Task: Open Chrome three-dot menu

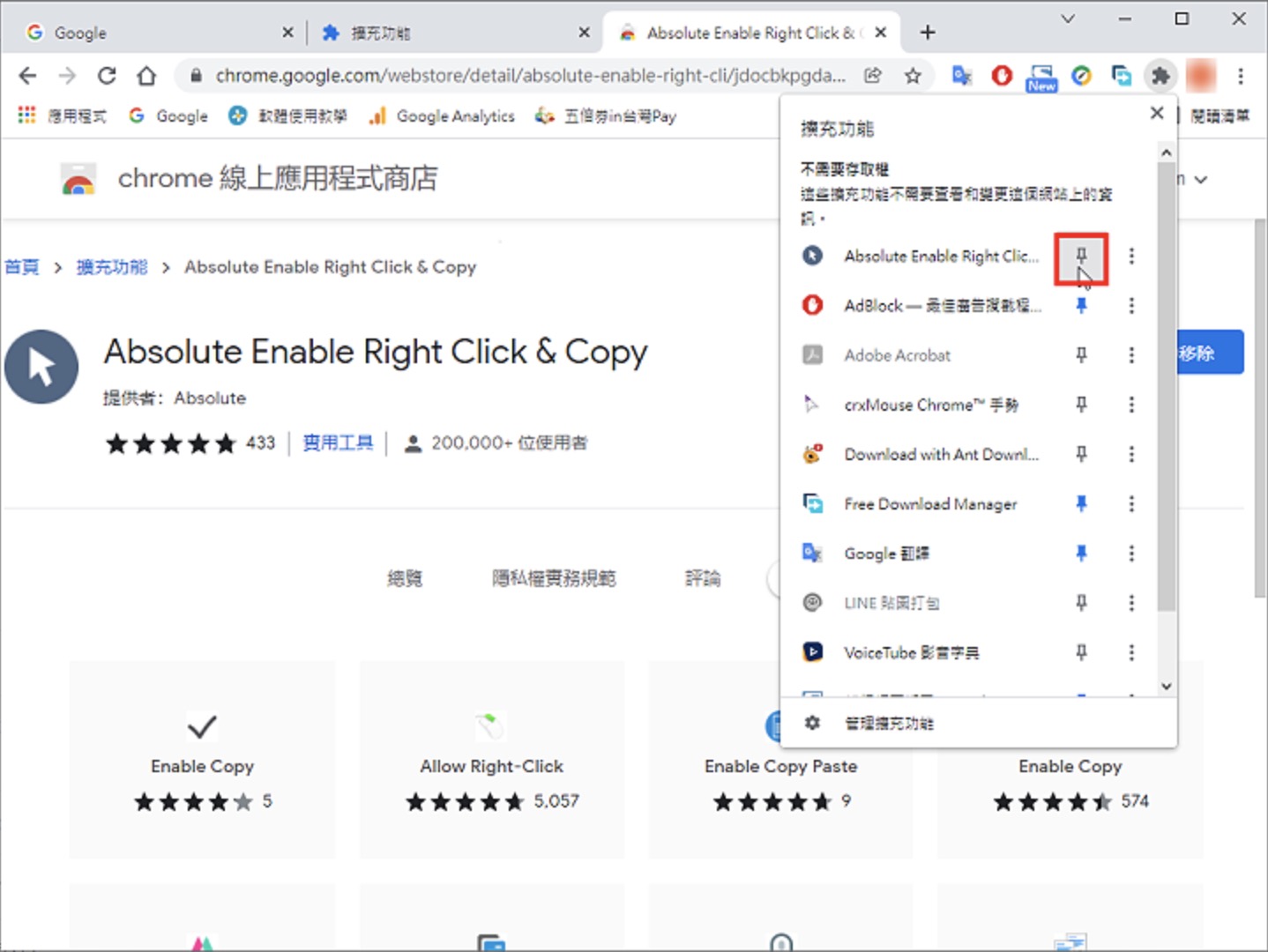Action: tap(1241, 76)
